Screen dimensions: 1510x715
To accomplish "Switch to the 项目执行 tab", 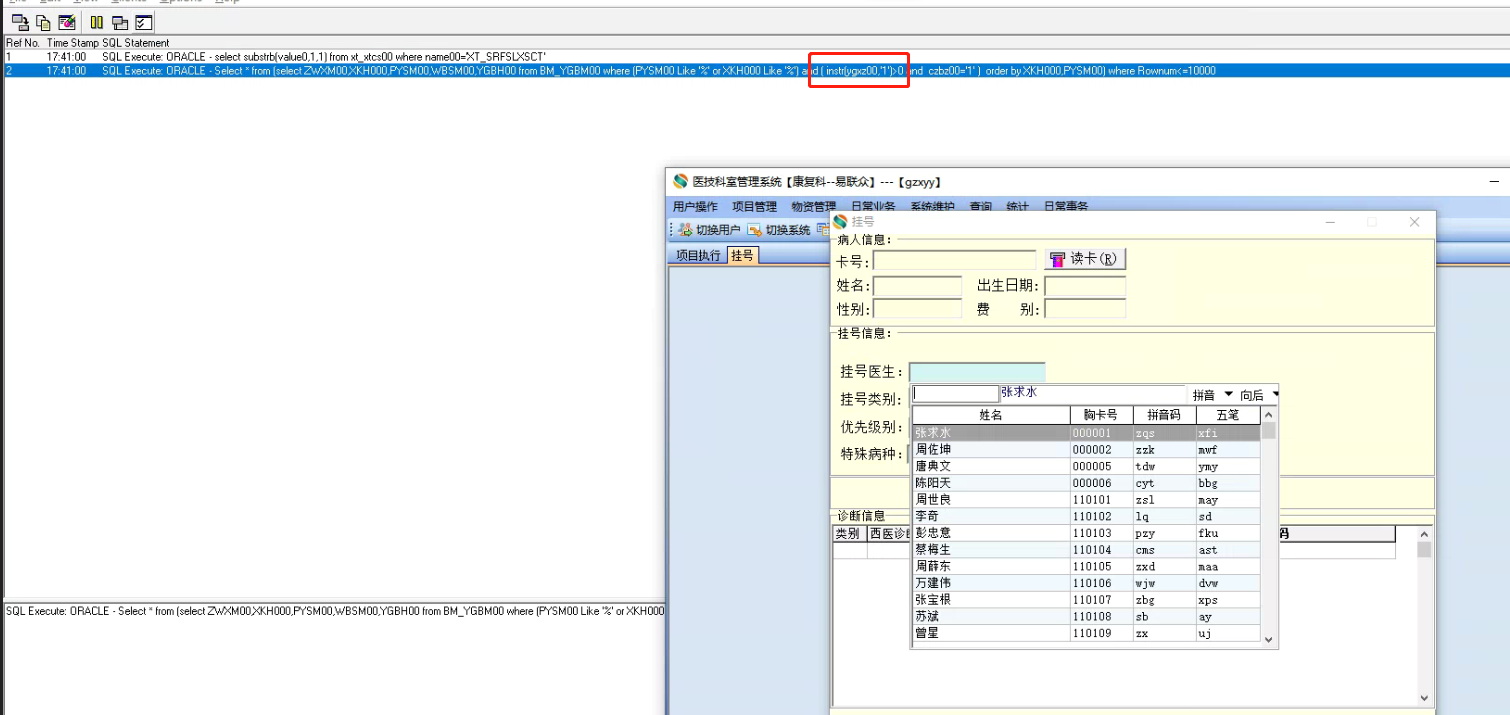I will tap(698, 256).
